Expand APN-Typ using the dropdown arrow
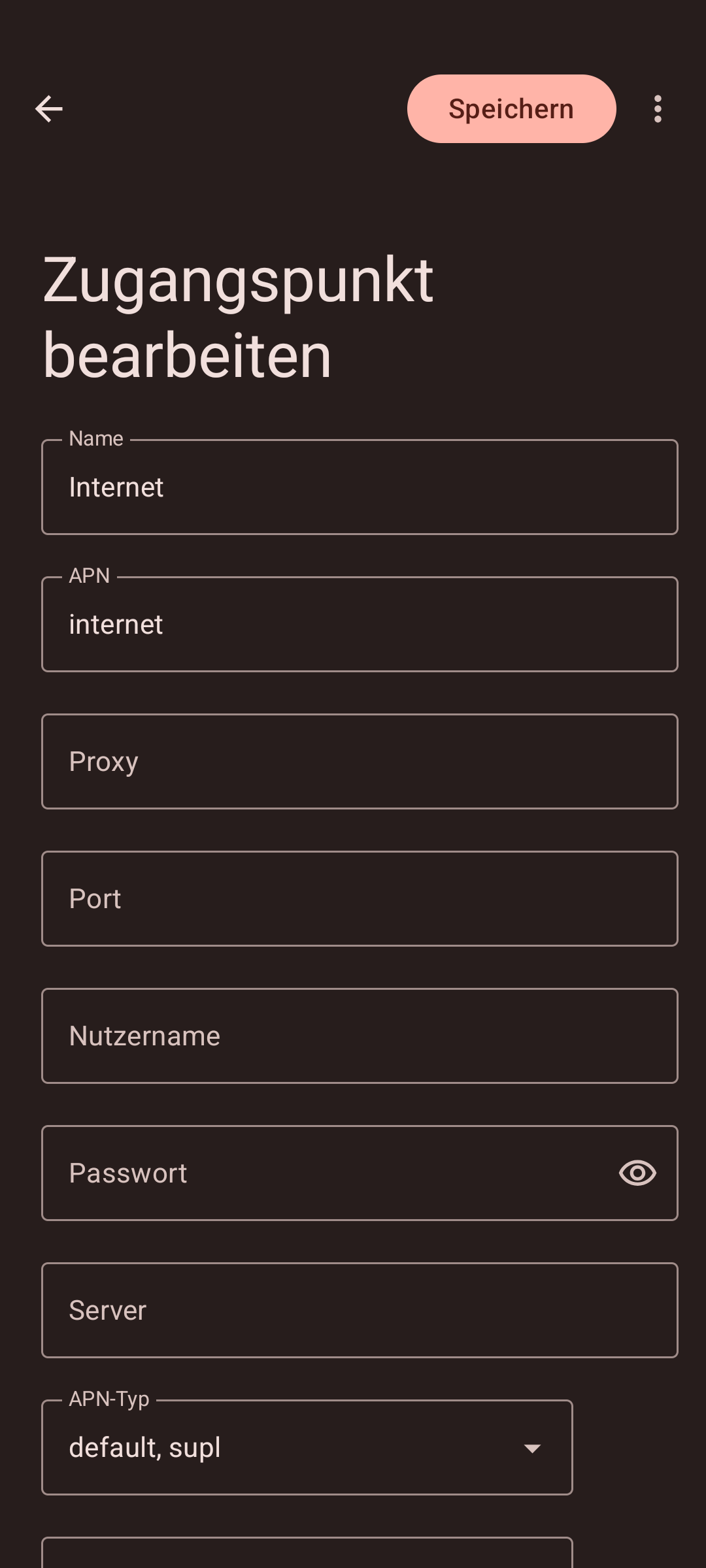This screenshot has height=1568, width=706. [x=533, y=1448]
